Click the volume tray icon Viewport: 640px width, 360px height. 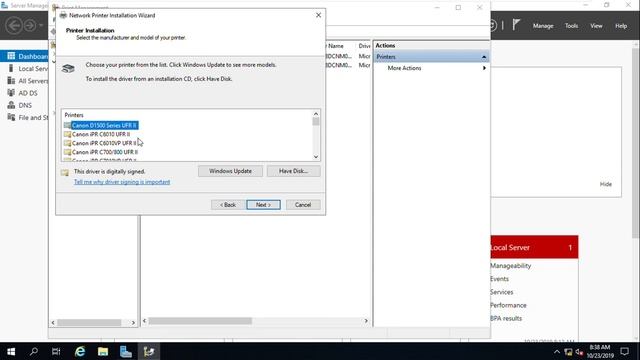point(579,352)
